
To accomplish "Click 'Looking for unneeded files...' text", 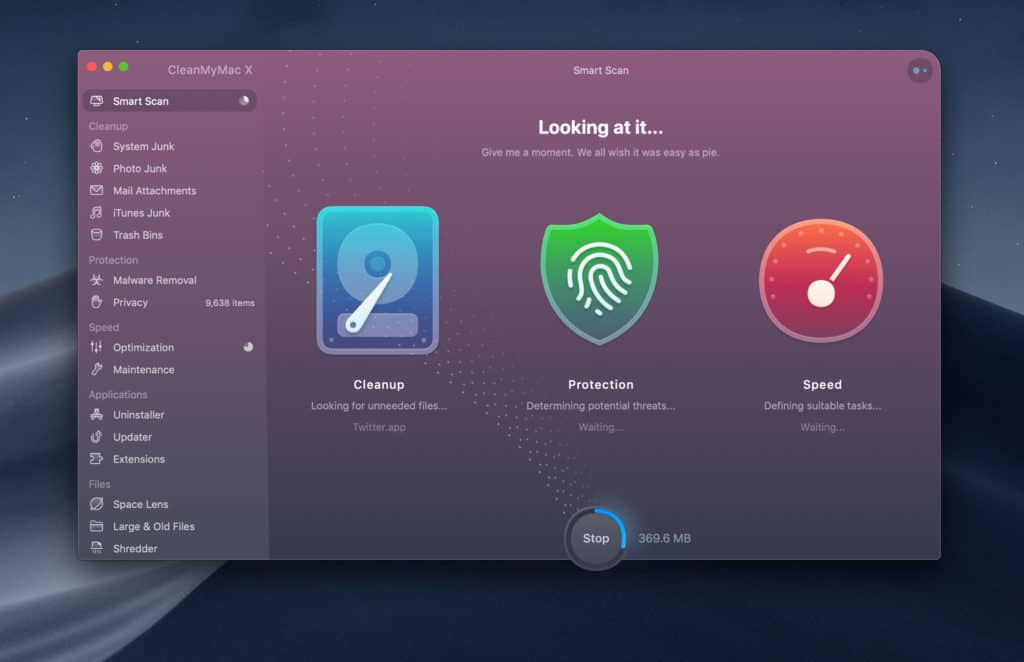I will (x=379, y=405).
